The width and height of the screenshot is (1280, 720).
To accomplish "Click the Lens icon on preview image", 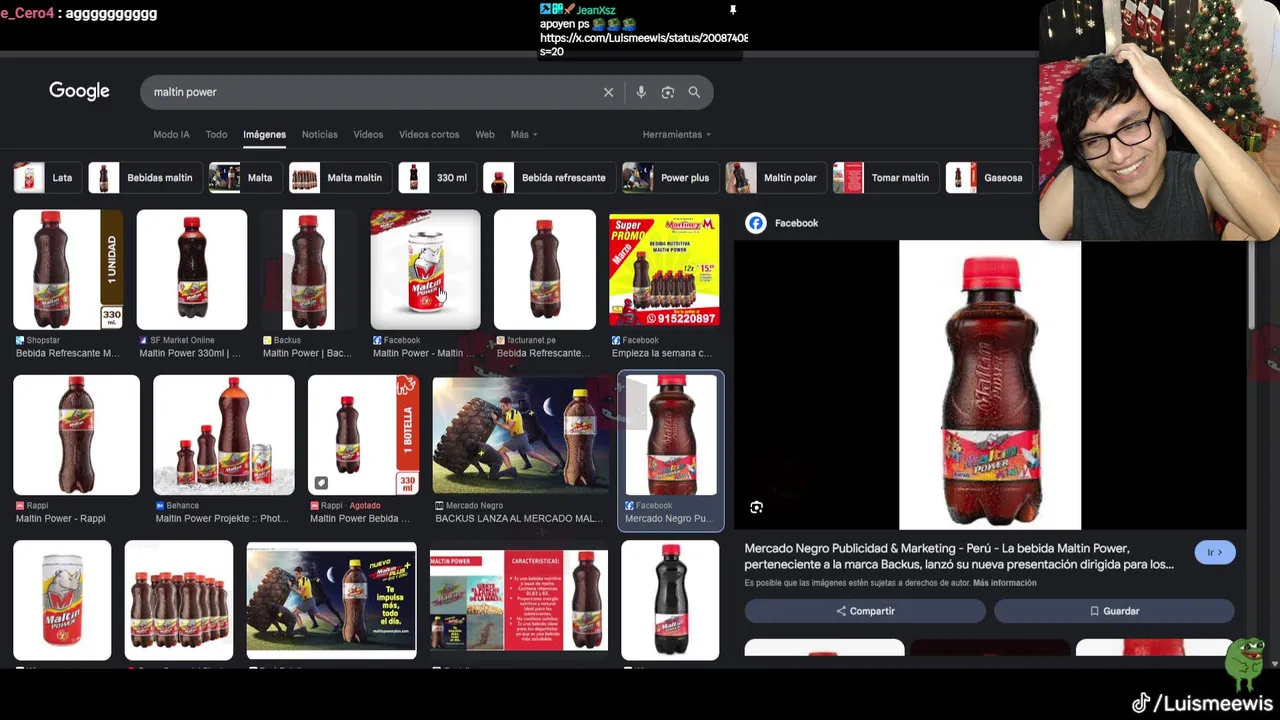I will (757, 508).
